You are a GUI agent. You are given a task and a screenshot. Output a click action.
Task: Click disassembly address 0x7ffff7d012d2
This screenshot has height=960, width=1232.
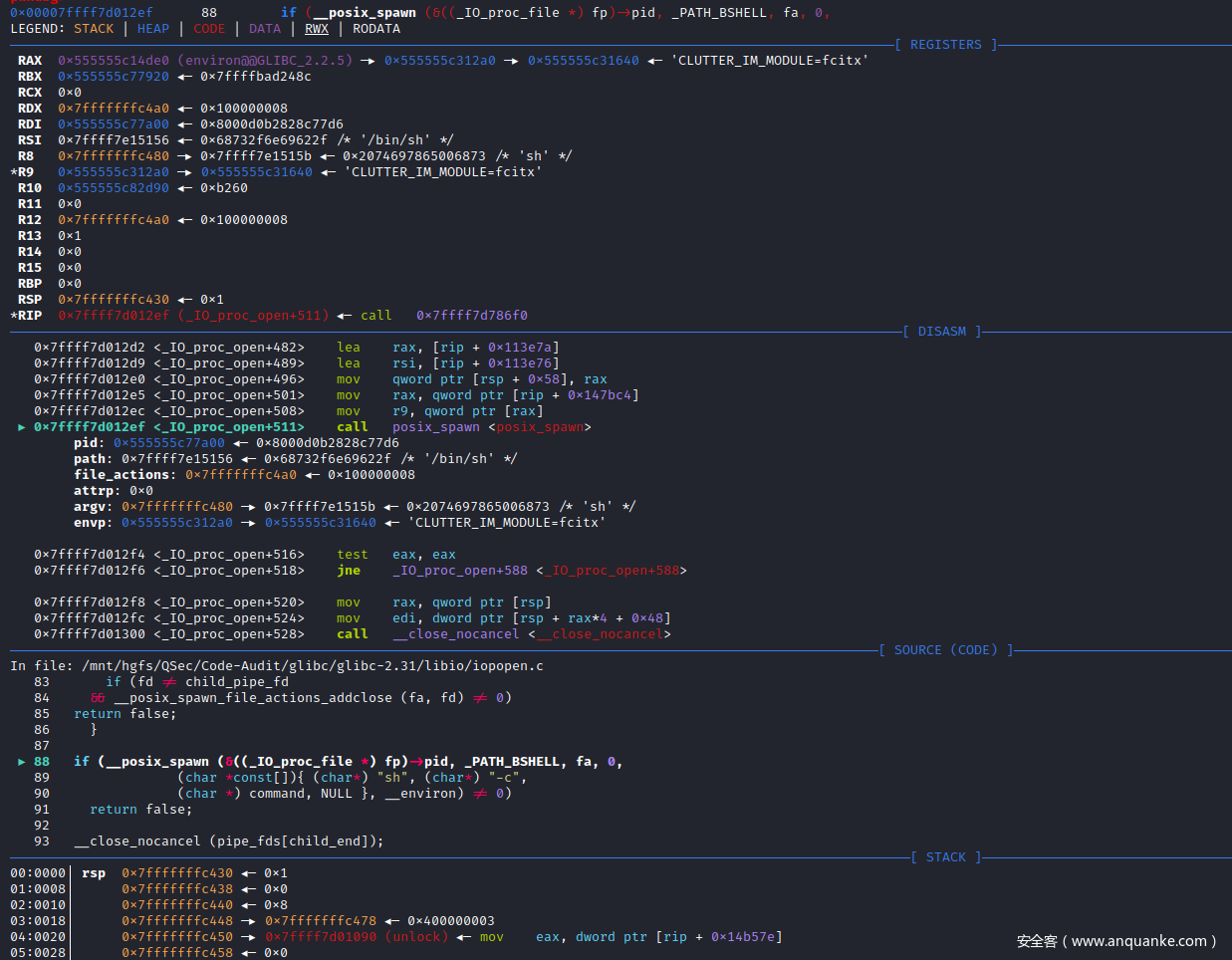[90, 348]
